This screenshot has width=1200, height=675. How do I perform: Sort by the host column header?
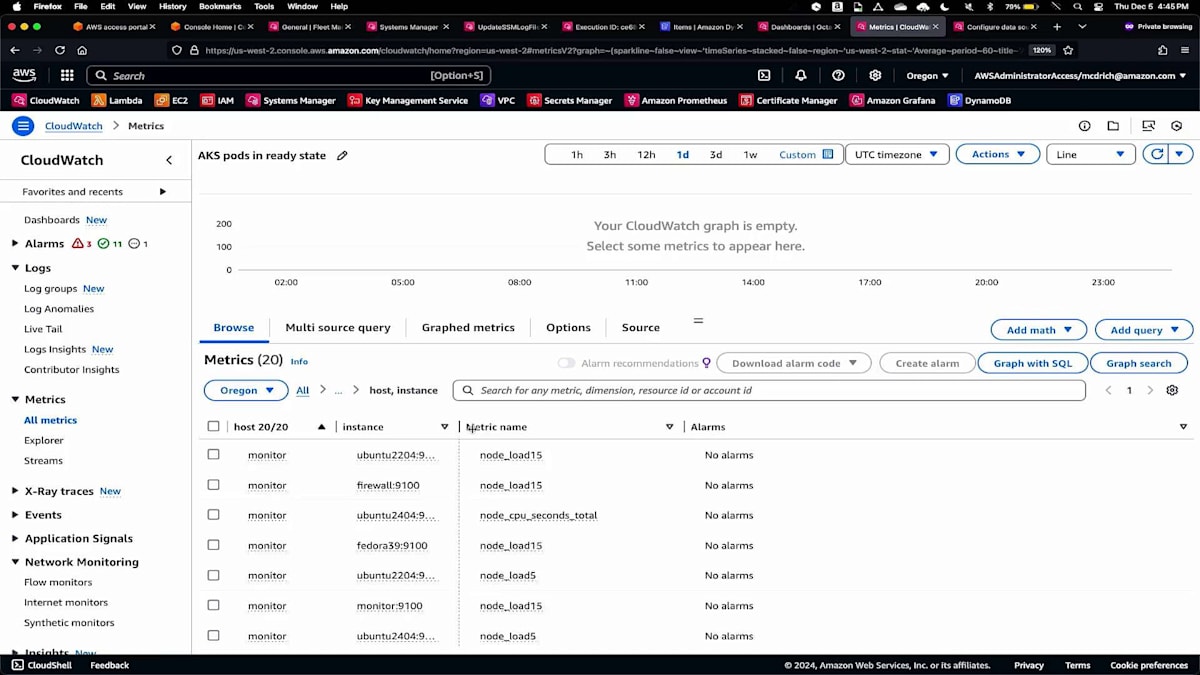(x=261, y=426)
